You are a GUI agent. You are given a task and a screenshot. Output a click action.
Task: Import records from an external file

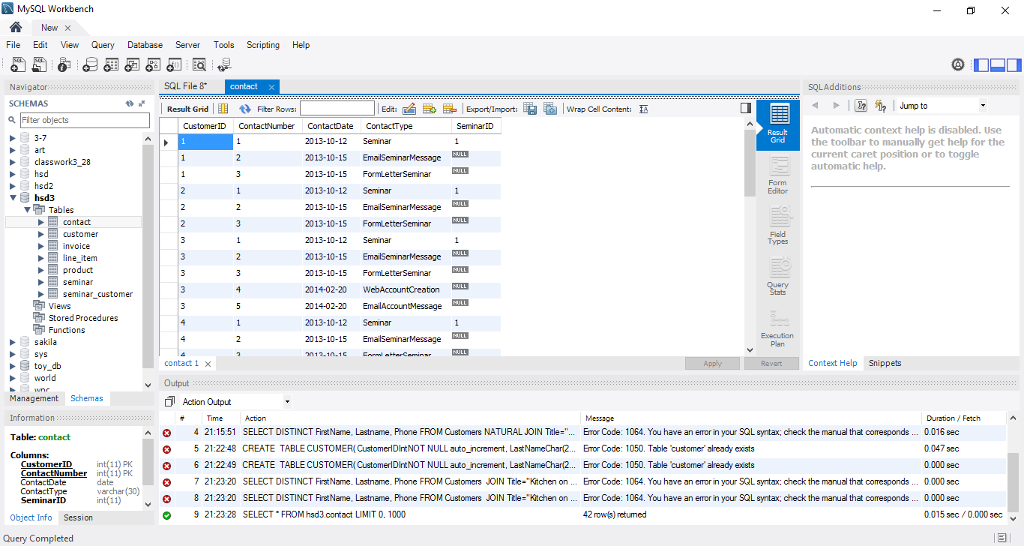(x=551, y=109)
